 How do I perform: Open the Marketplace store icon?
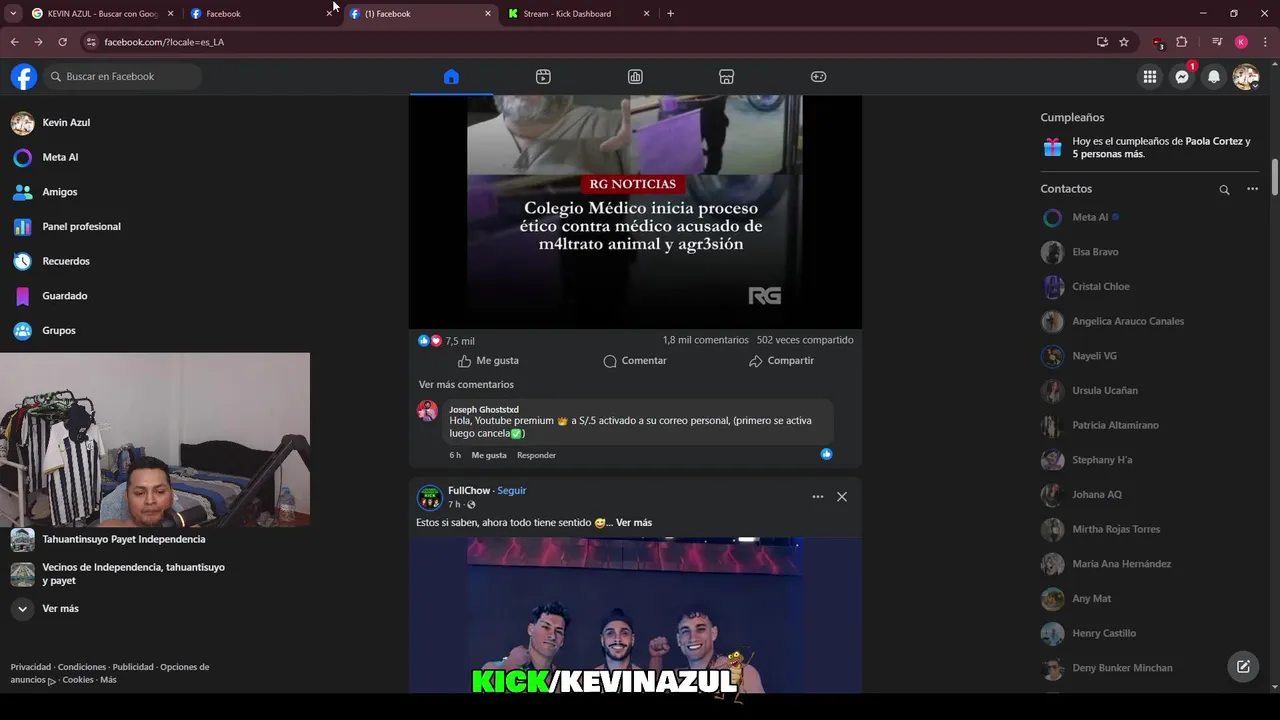[x=727, y=77]
